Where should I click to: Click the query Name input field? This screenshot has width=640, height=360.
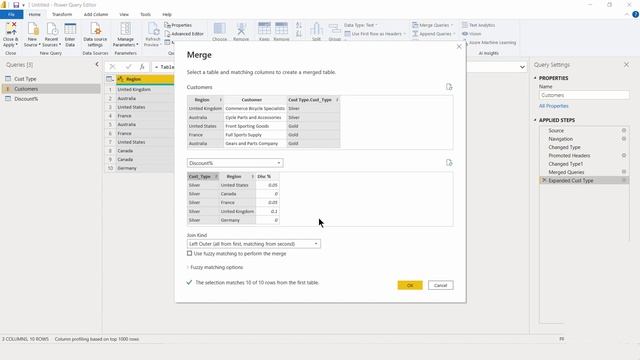coord(584,95)
